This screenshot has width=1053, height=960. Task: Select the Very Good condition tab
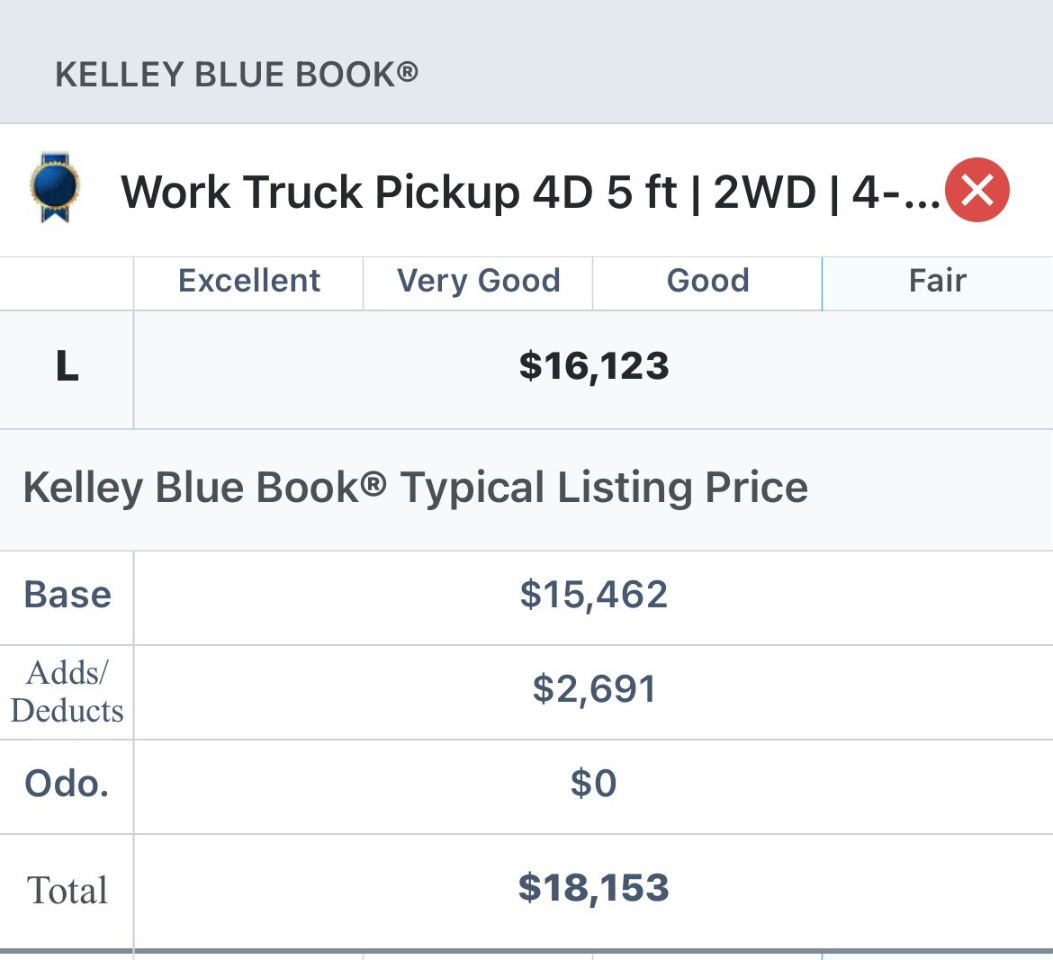(x=478, y=281)
